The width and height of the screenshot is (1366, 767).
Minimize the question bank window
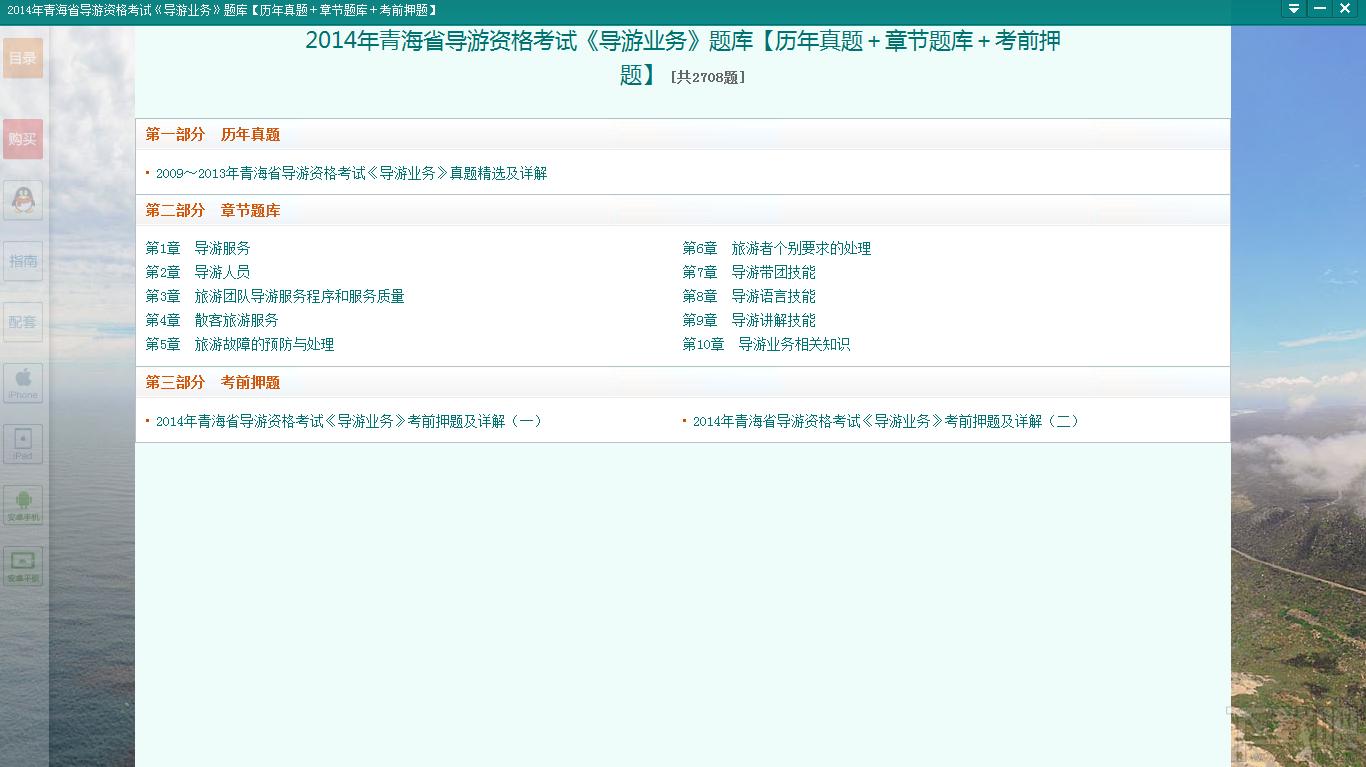1320,9
